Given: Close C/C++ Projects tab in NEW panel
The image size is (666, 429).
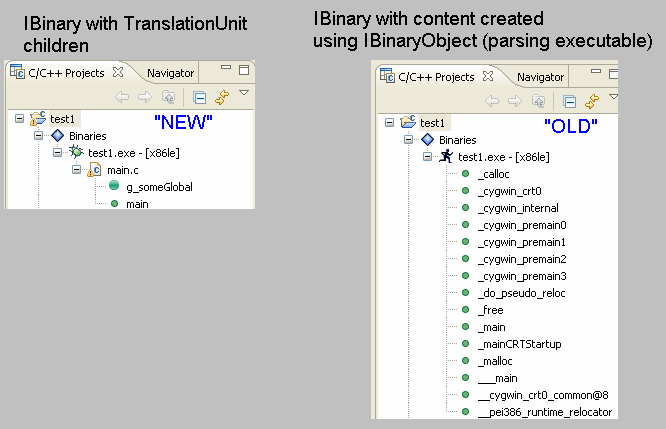Looking at the screenshot, I should coord(118,73).
